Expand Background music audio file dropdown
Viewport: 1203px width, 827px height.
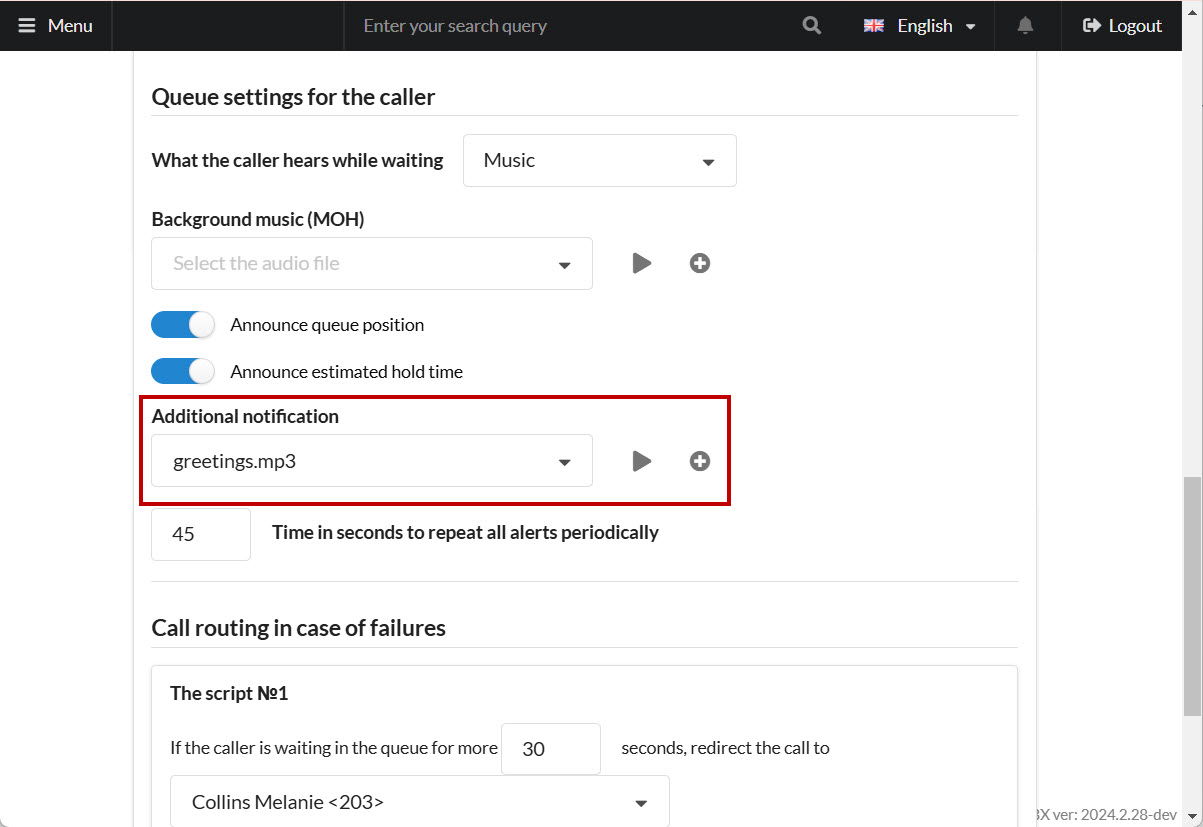tap(371, 264)
